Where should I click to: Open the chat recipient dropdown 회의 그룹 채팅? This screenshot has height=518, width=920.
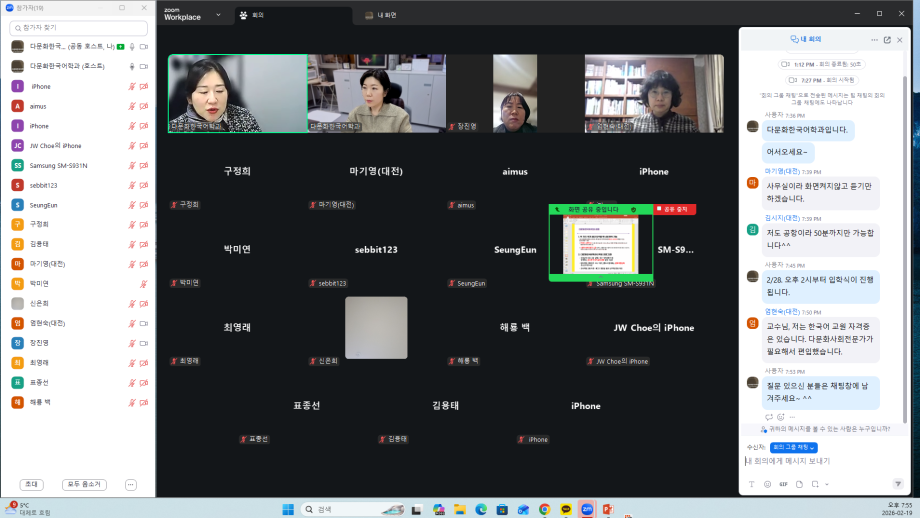[x=793, y=447]
